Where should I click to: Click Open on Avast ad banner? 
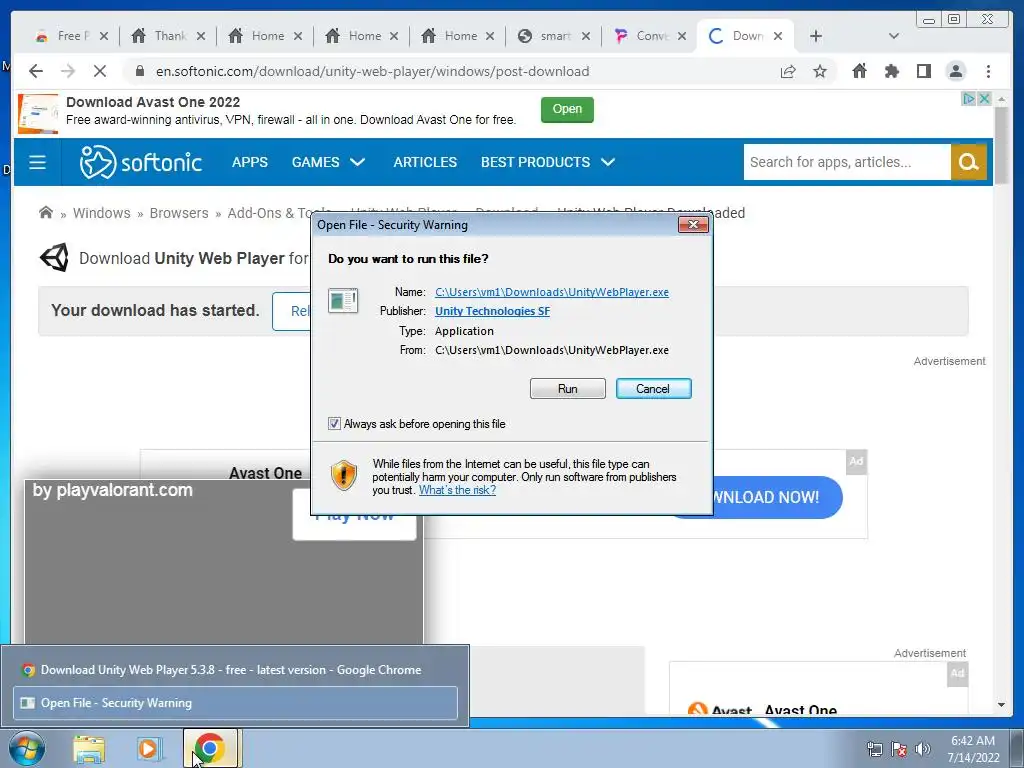click(x=567, y=109)
